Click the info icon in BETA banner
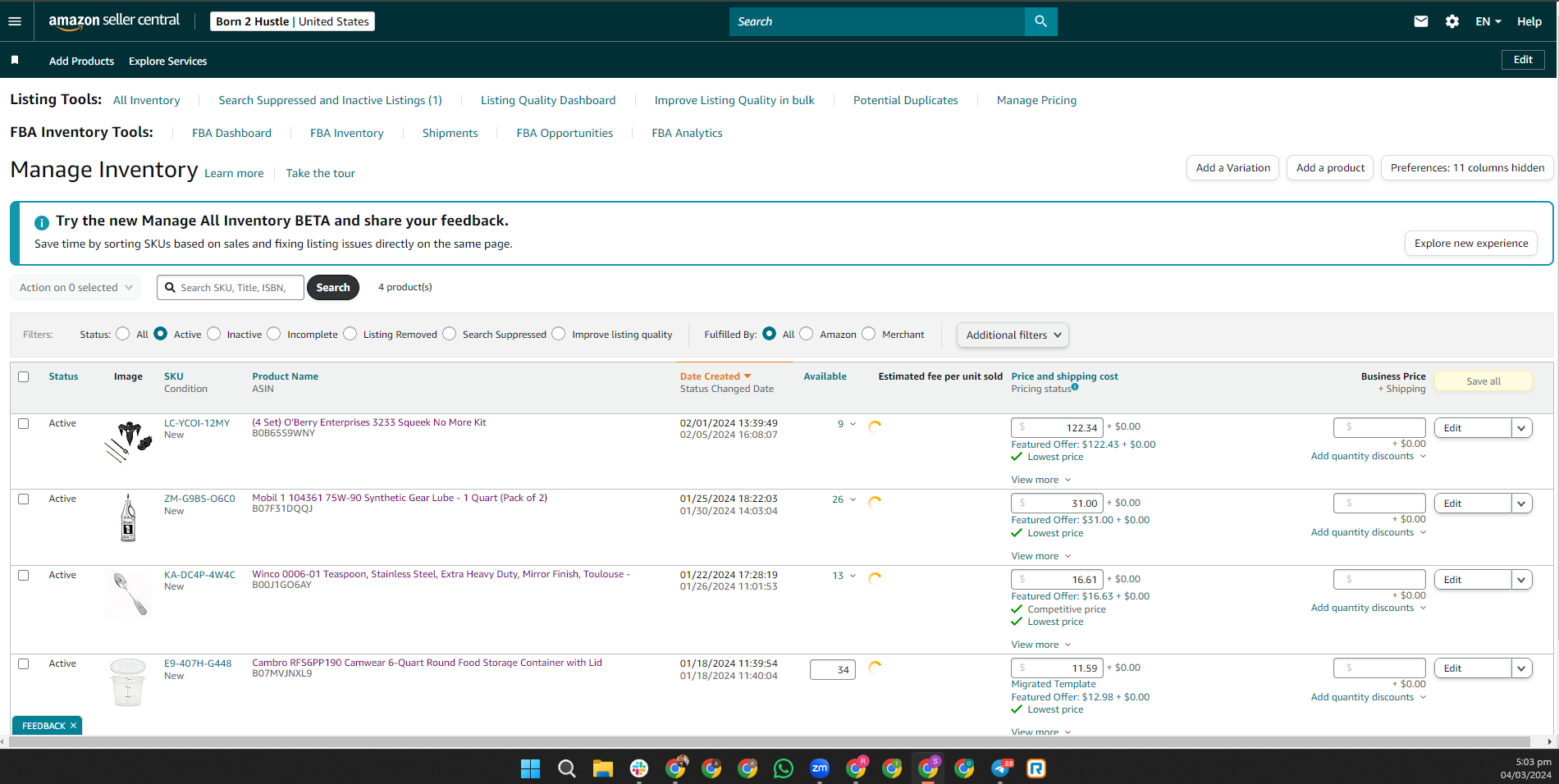Viewport: 1559px width, 784px height. tap(42, 222)
